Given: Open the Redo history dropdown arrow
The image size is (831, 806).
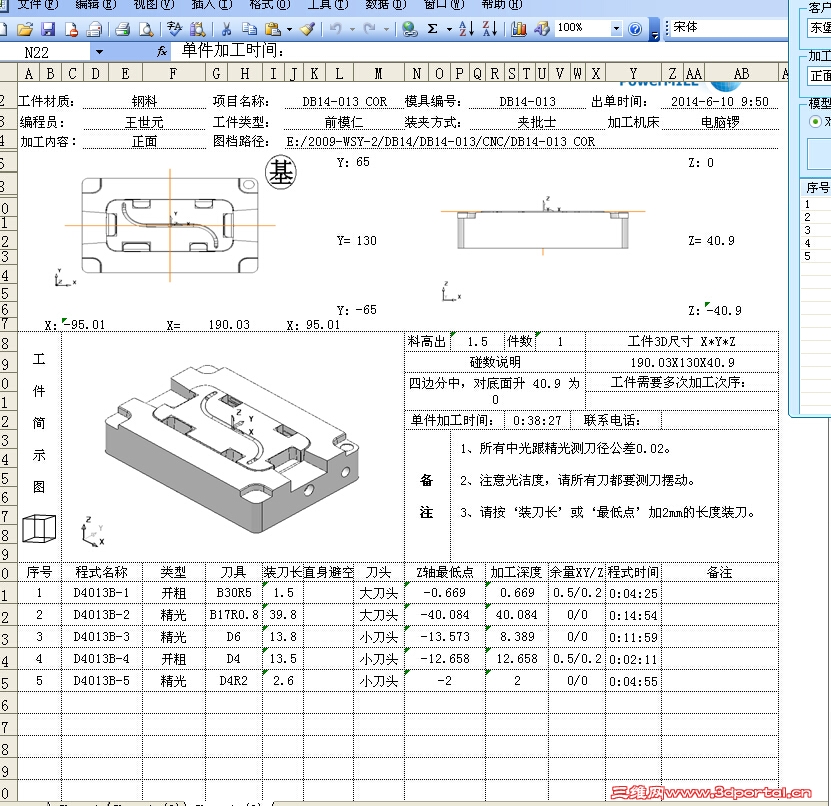Looking at the screenshot, I should click(386, 29).
